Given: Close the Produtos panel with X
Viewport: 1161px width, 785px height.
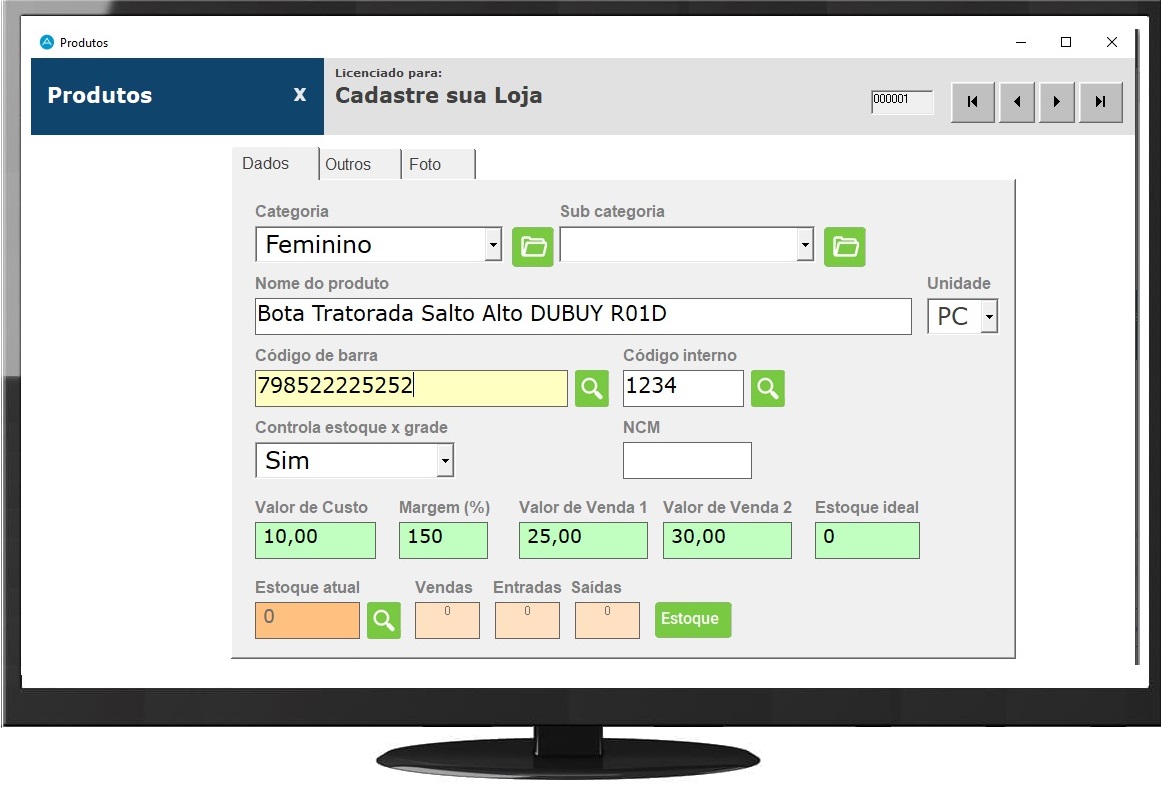Looking at the screenshot, I should tap(299, 95).
